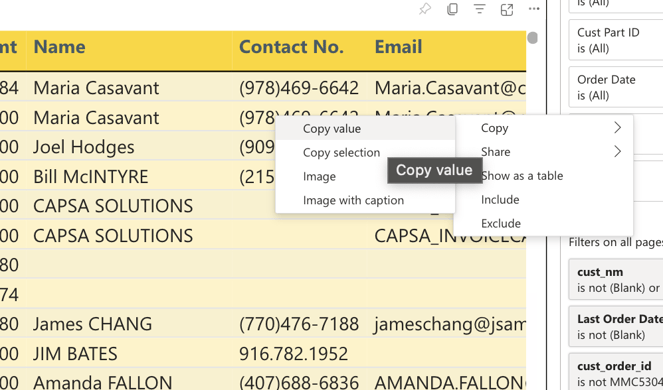Open the Cust Part ID filter card
This screenshot has height=390, width=663.
click(616, 40)
